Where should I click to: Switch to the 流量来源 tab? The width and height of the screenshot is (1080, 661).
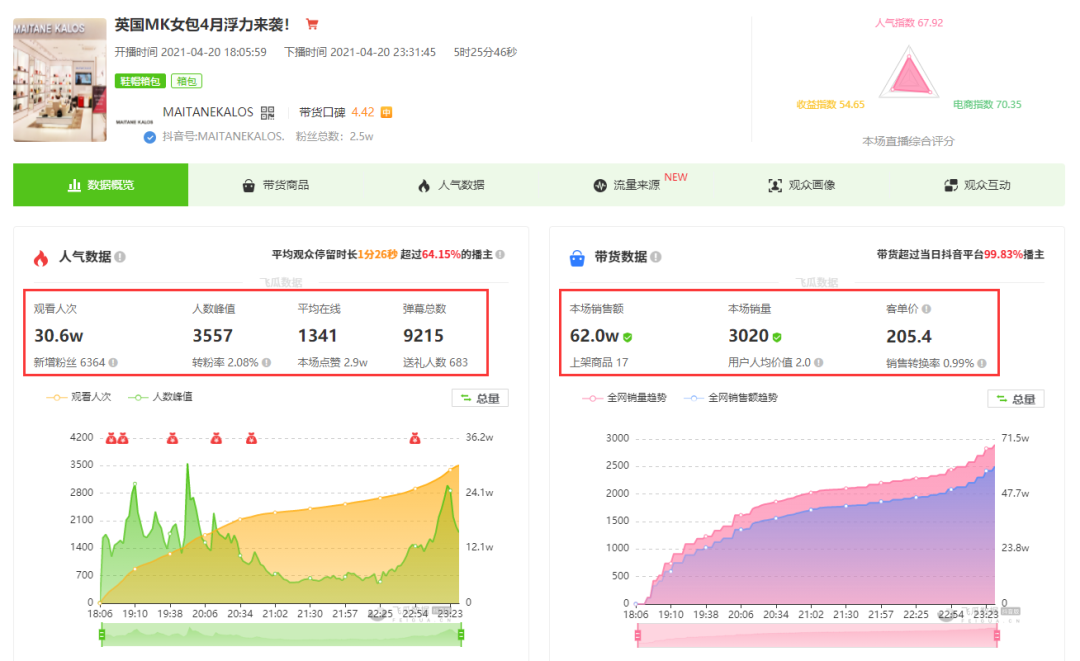[627, 185]
